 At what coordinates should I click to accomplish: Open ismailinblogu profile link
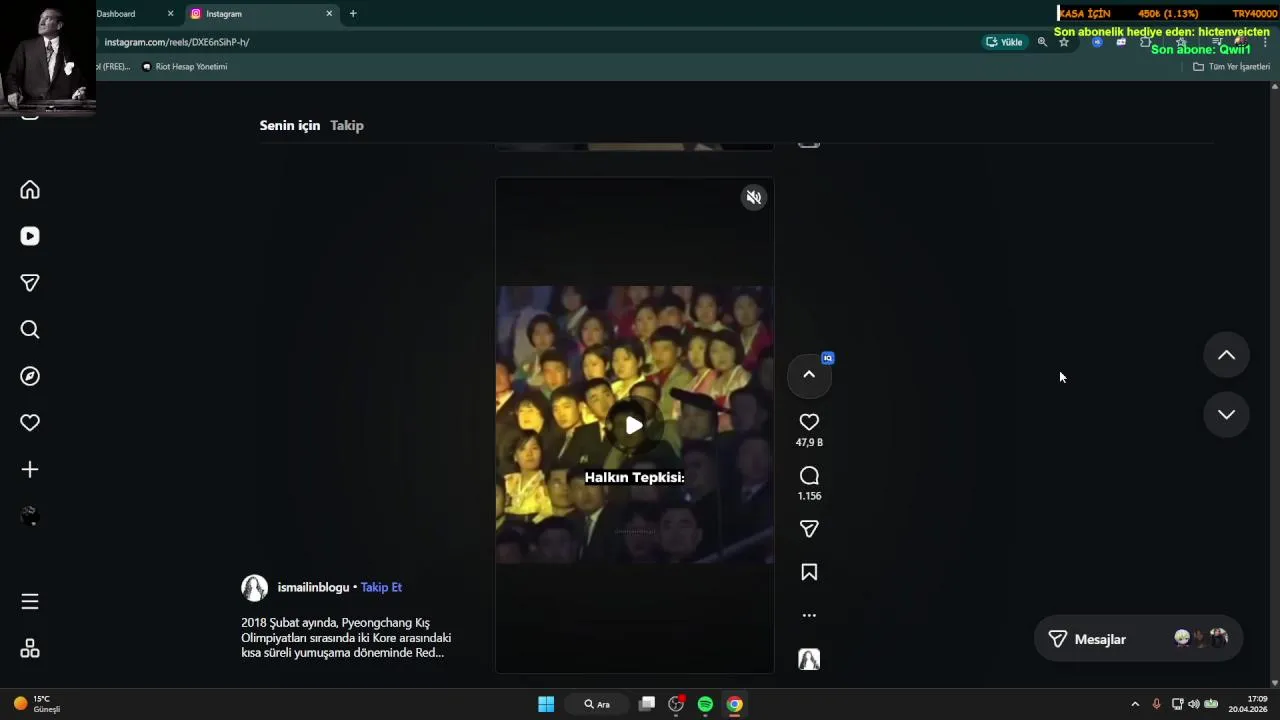pyautogui.click(x=313, y=587)
